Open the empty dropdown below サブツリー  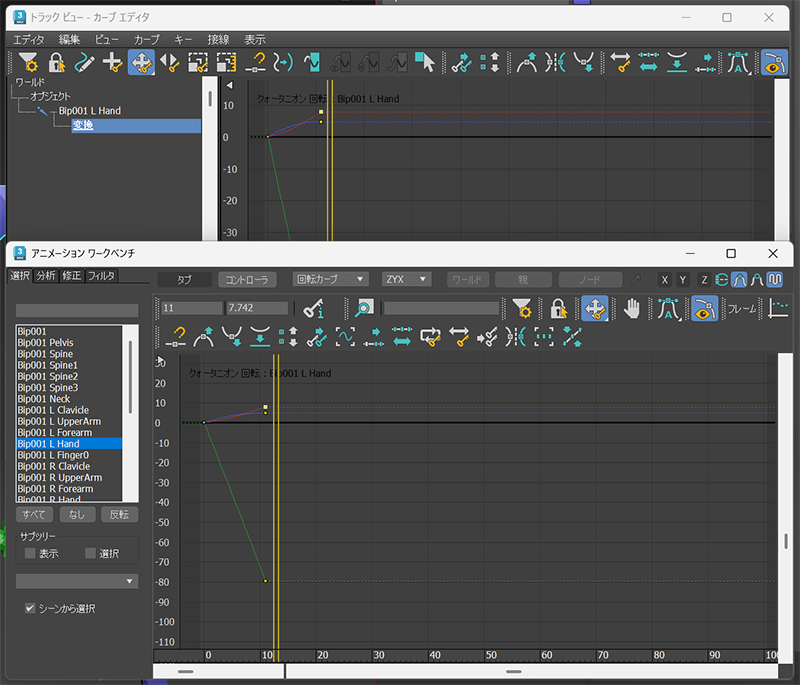point(77,581)
